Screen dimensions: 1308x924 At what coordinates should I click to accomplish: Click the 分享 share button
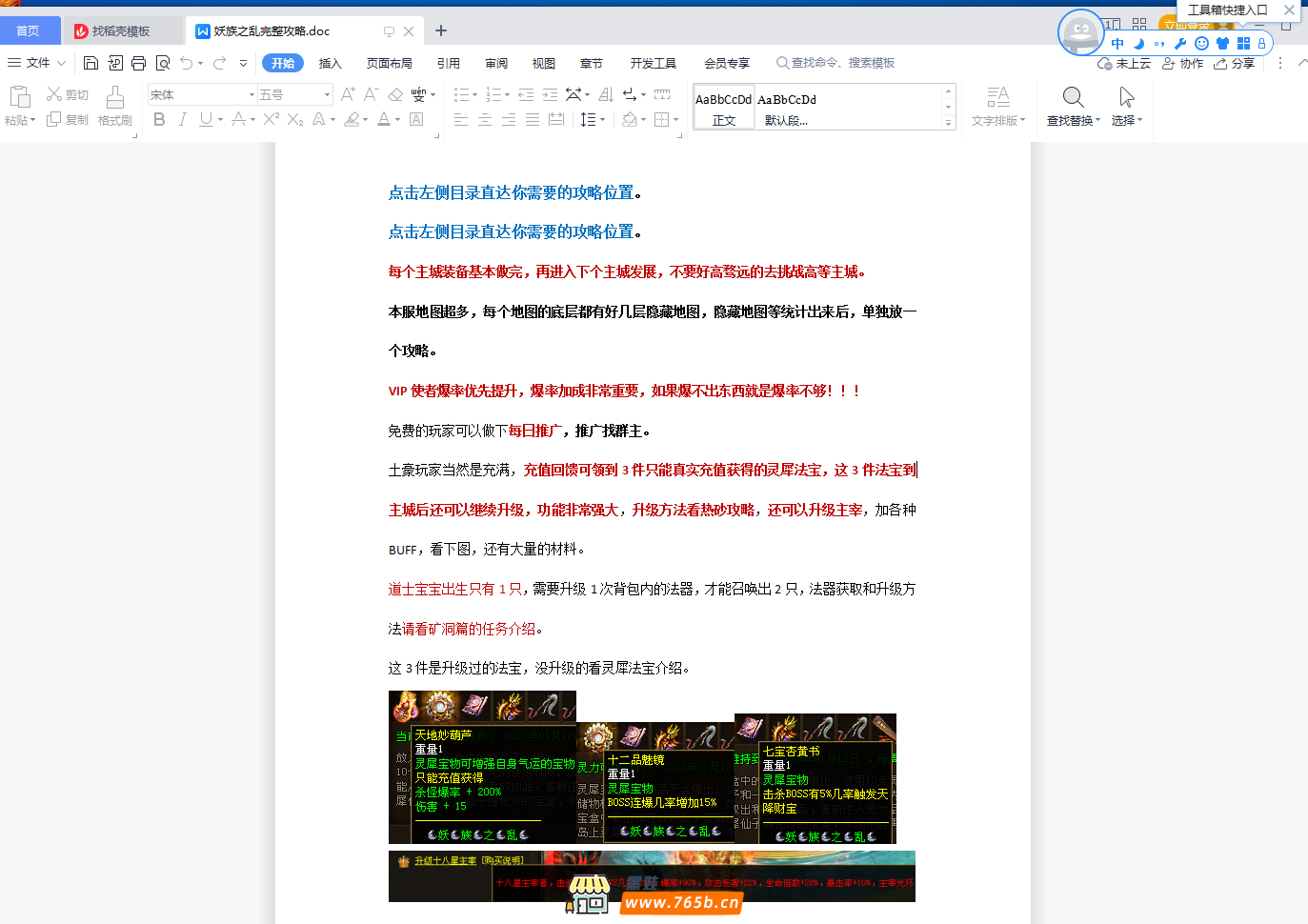click(1235, 64)
